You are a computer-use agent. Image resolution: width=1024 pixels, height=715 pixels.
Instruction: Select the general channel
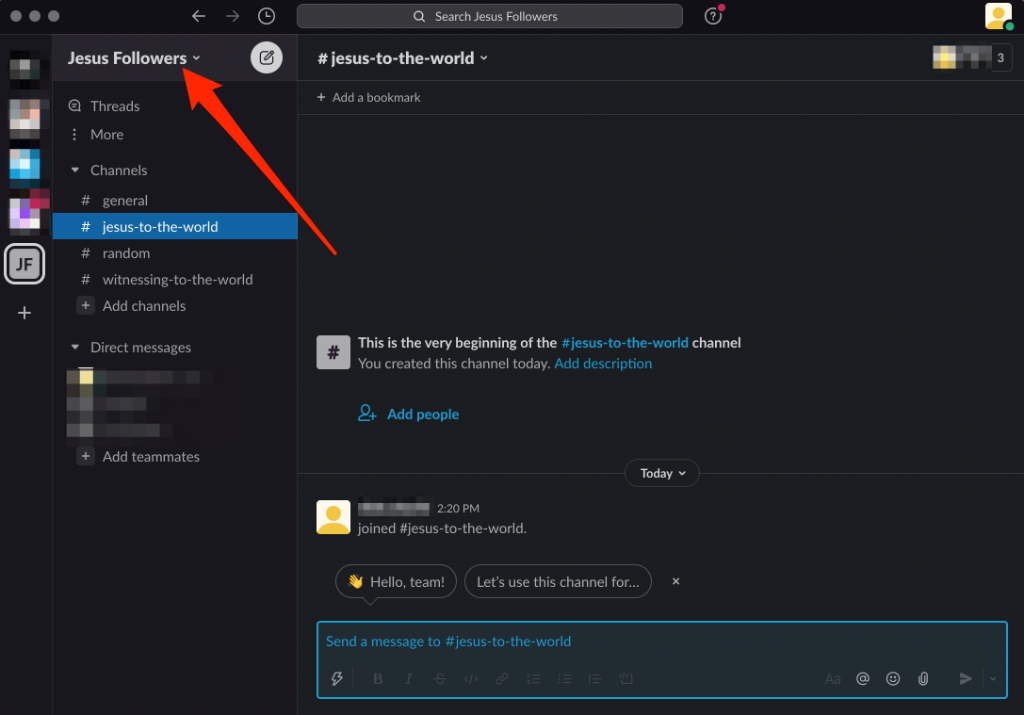pyautogui.click(x=175, y=200)
